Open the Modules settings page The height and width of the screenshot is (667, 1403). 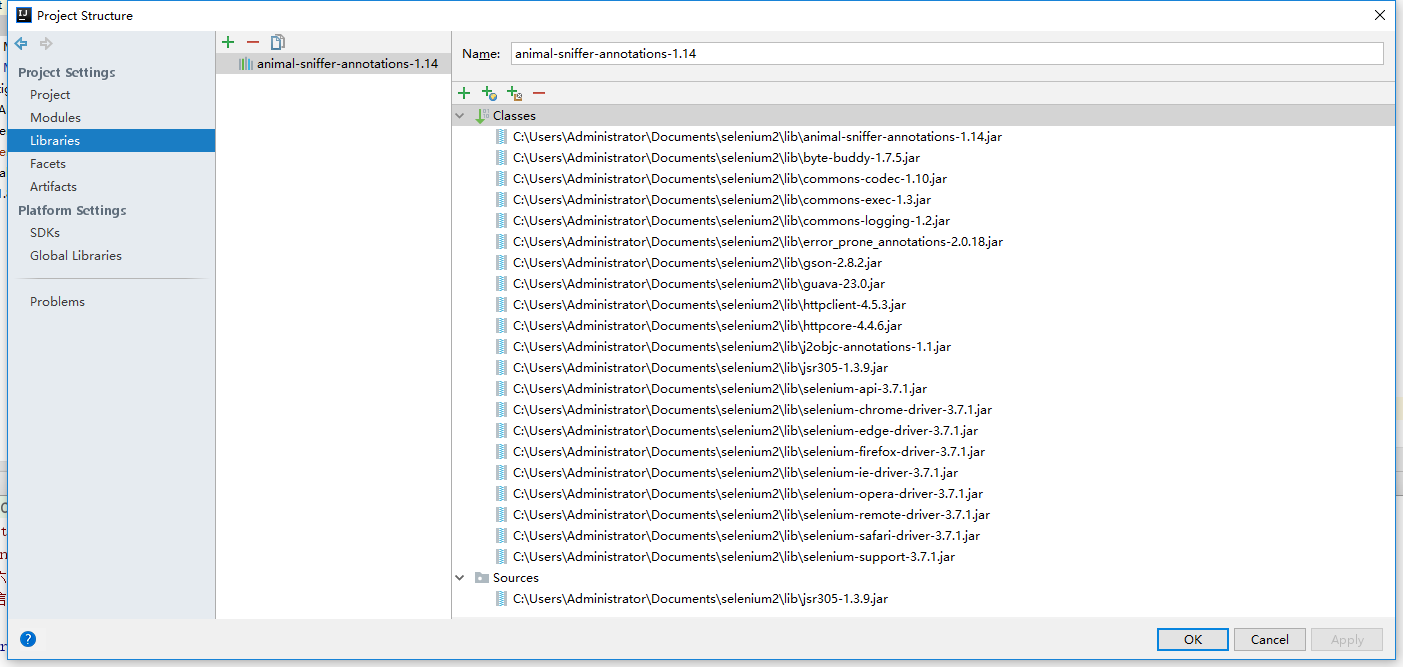55,118
